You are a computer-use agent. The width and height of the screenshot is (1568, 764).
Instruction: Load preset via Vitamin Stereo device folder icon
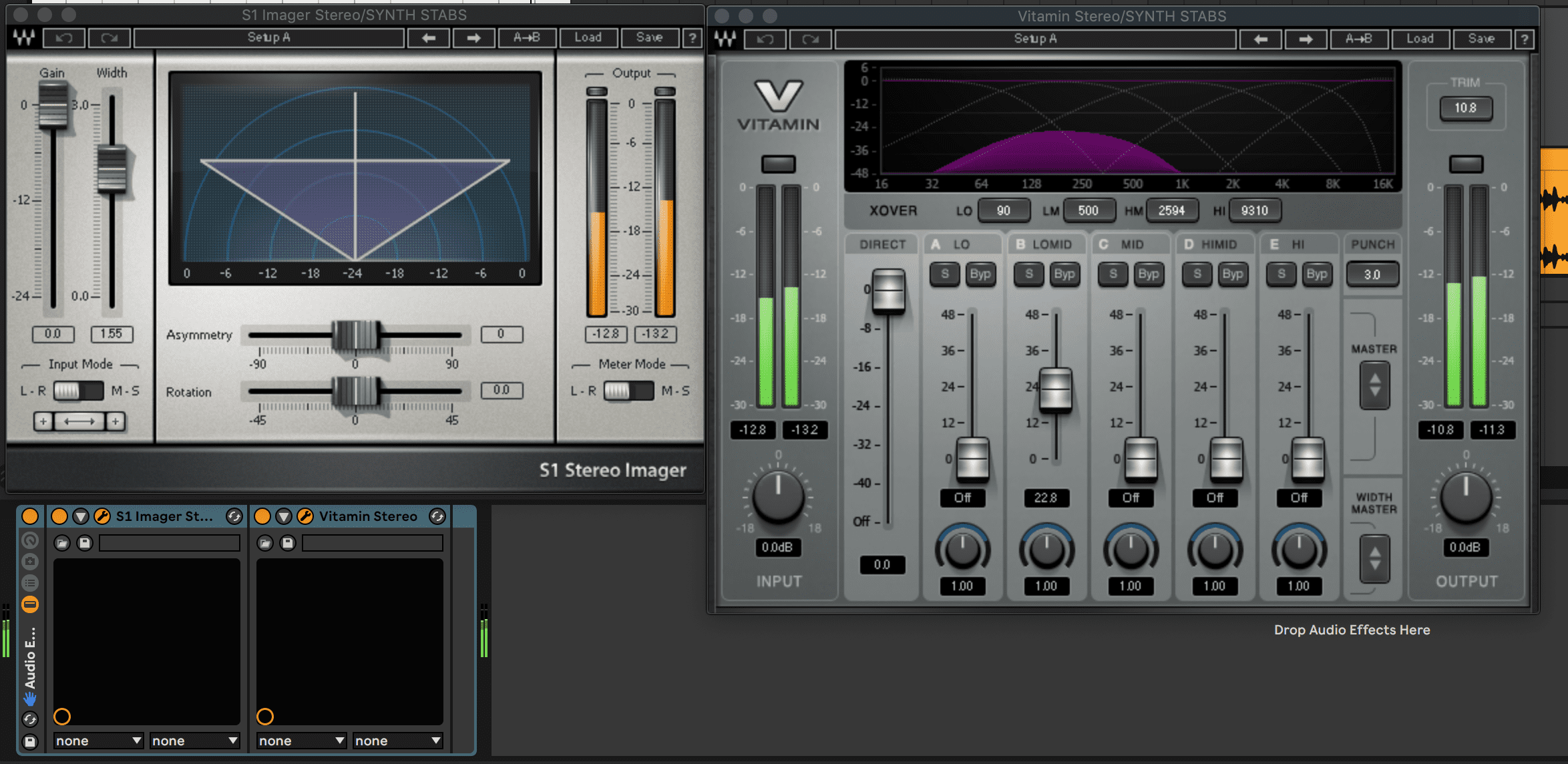[265, 543]
